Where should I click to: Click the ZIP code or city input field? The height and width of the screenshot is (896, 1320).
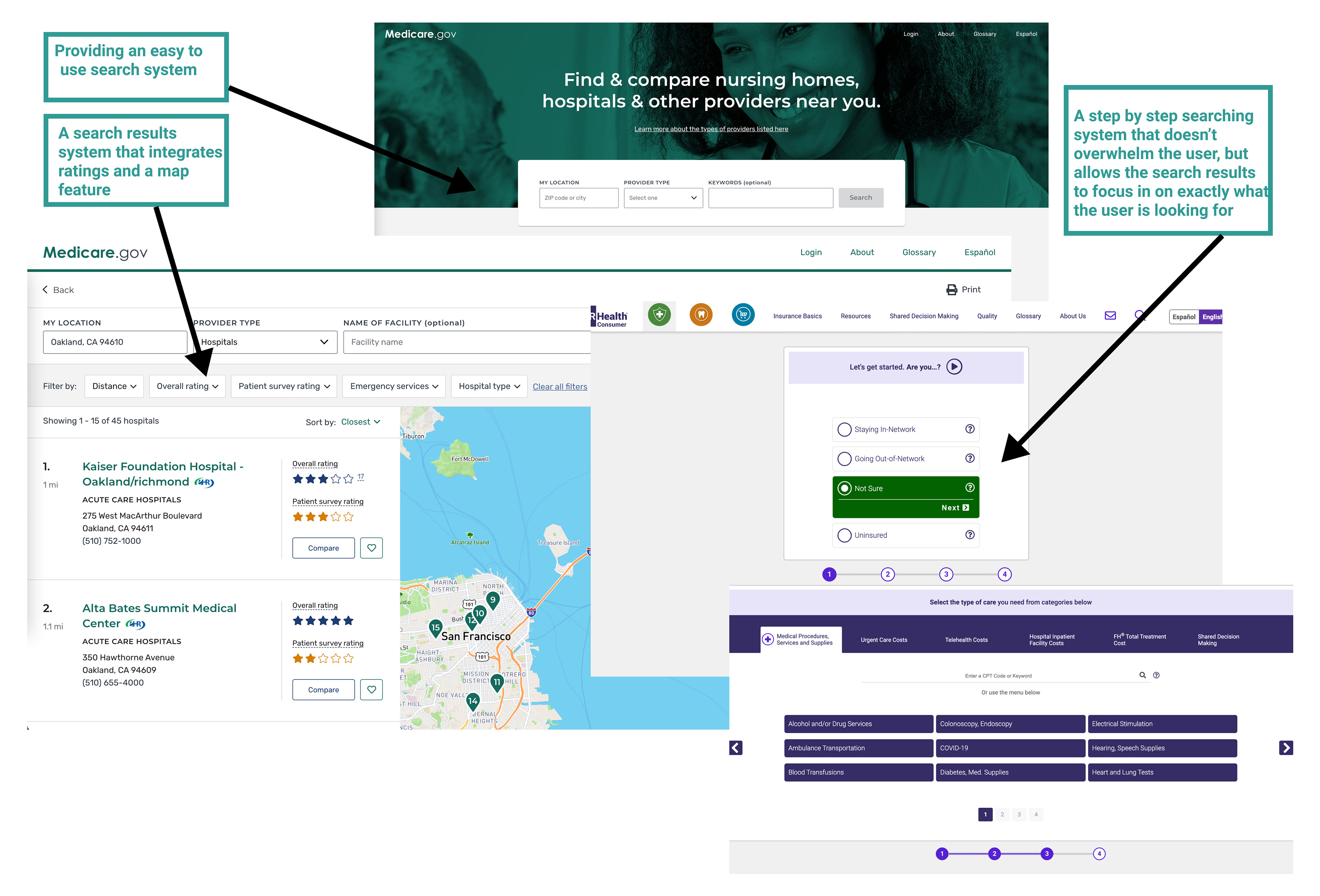tap(578, 198)
